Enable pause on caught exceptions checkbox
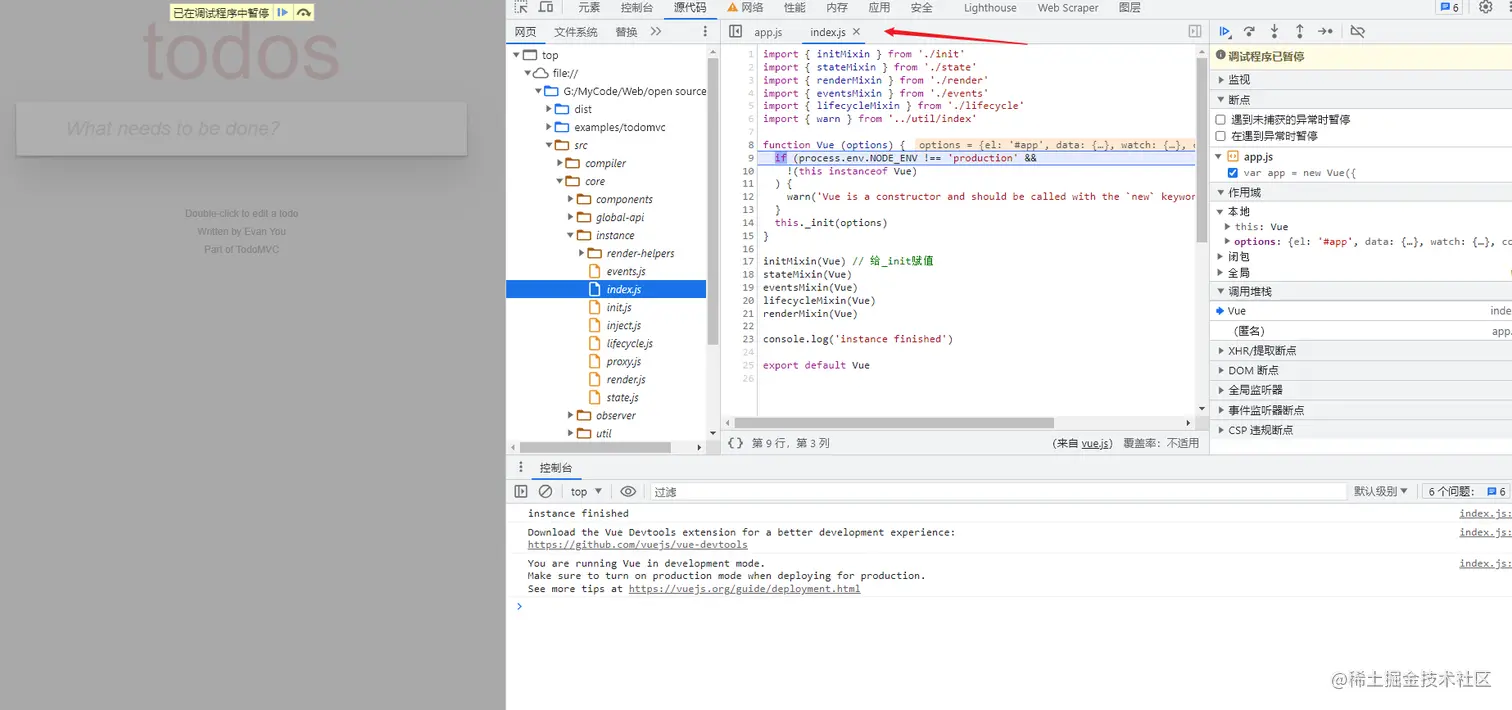1512x710 pixels. click(1220, 136)
